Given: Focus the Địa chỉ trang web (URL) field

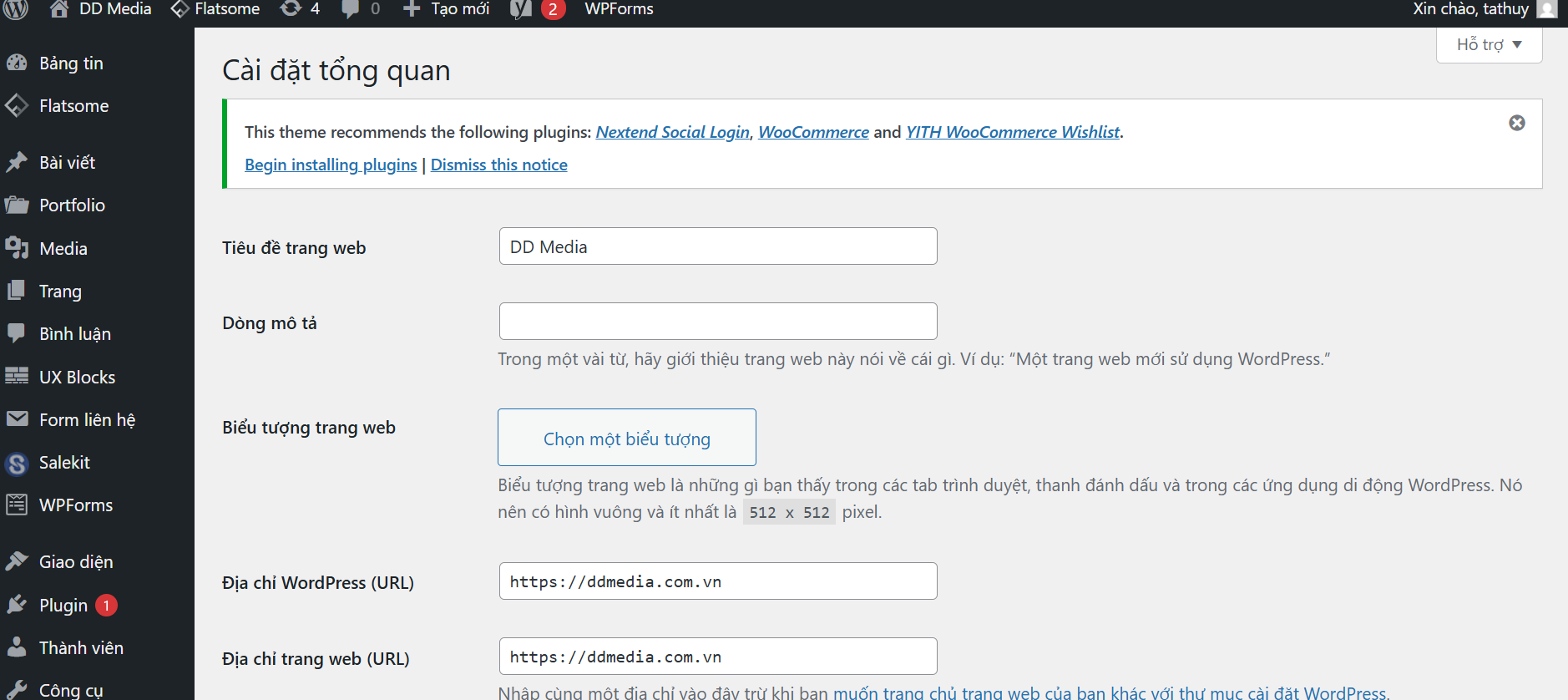Looking at the screenshot, I should coord(718,656).
